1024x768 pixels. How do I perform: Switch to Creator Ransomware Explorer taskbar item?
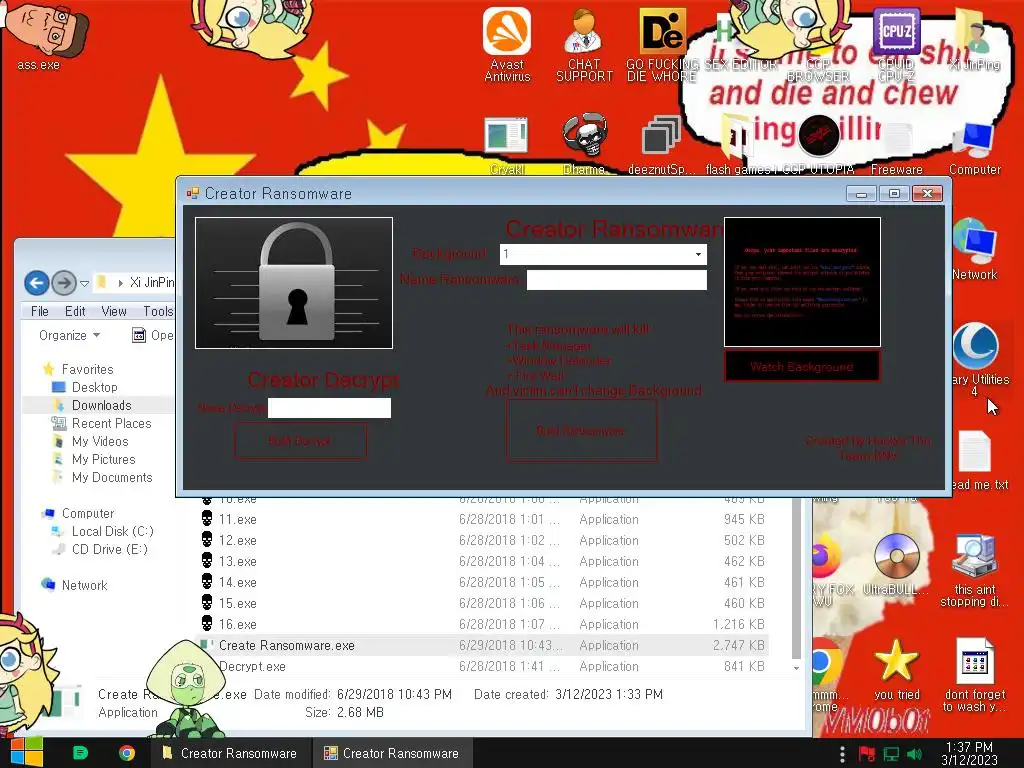[x=231, y=753]
